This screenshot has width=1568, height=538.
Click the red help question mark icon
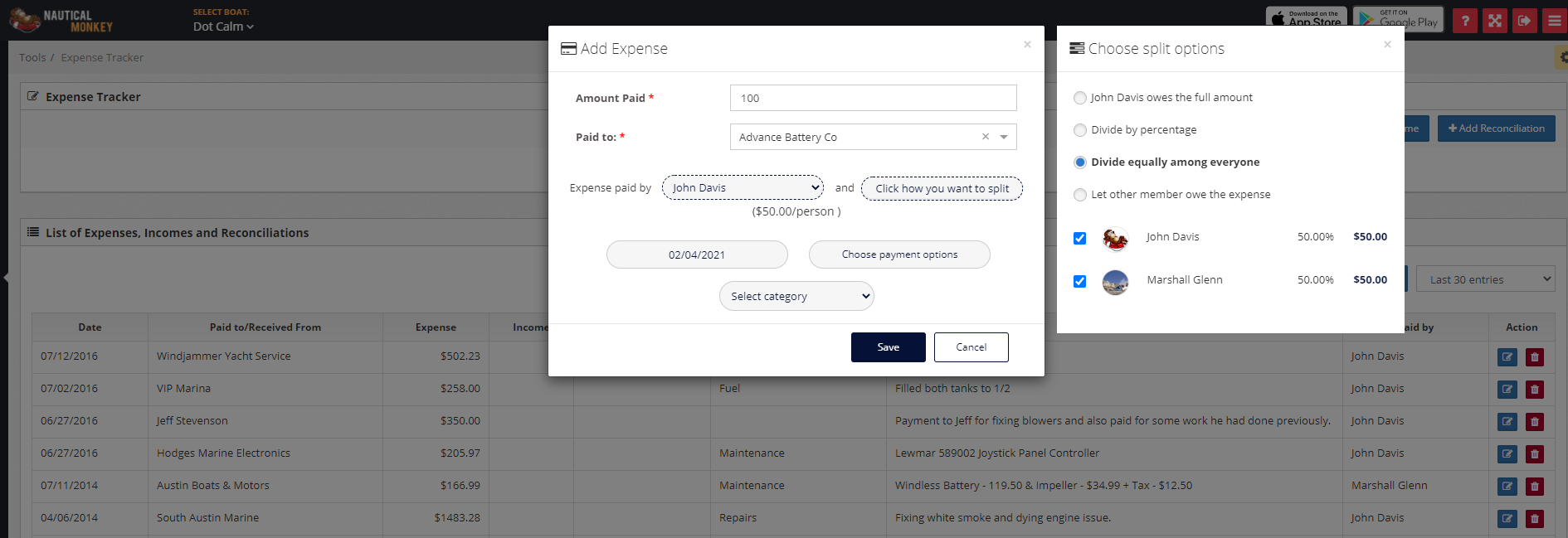pyautogui.click(x=1465, y=21)
